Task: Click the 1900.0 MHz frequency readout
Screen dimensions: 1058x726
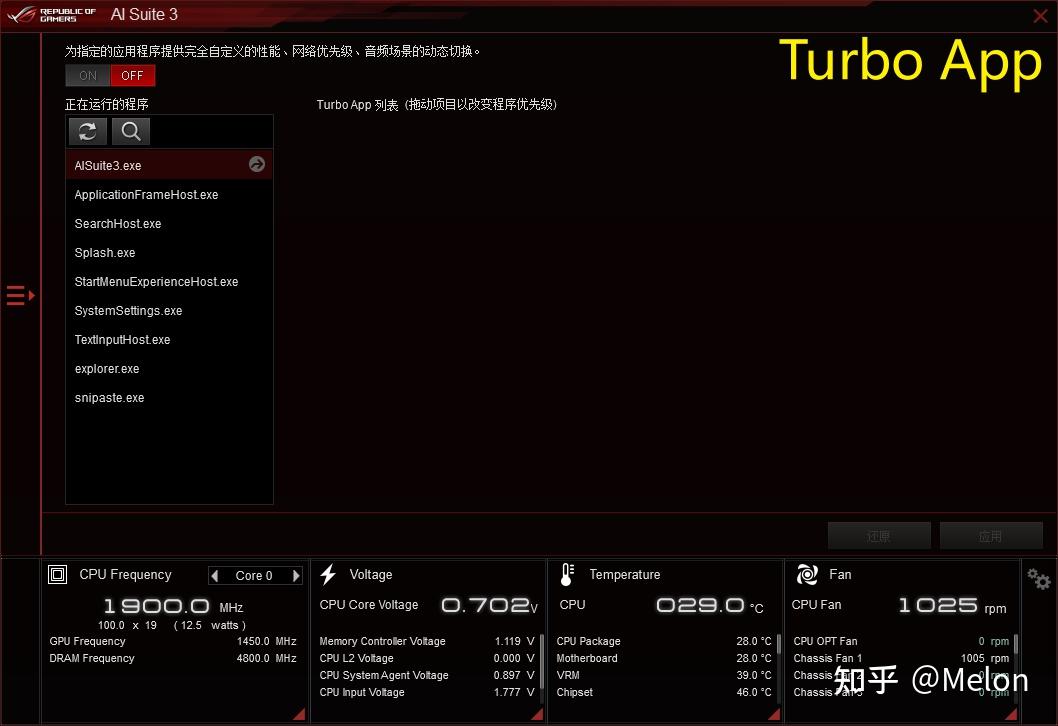Action: tap(173, 606)
